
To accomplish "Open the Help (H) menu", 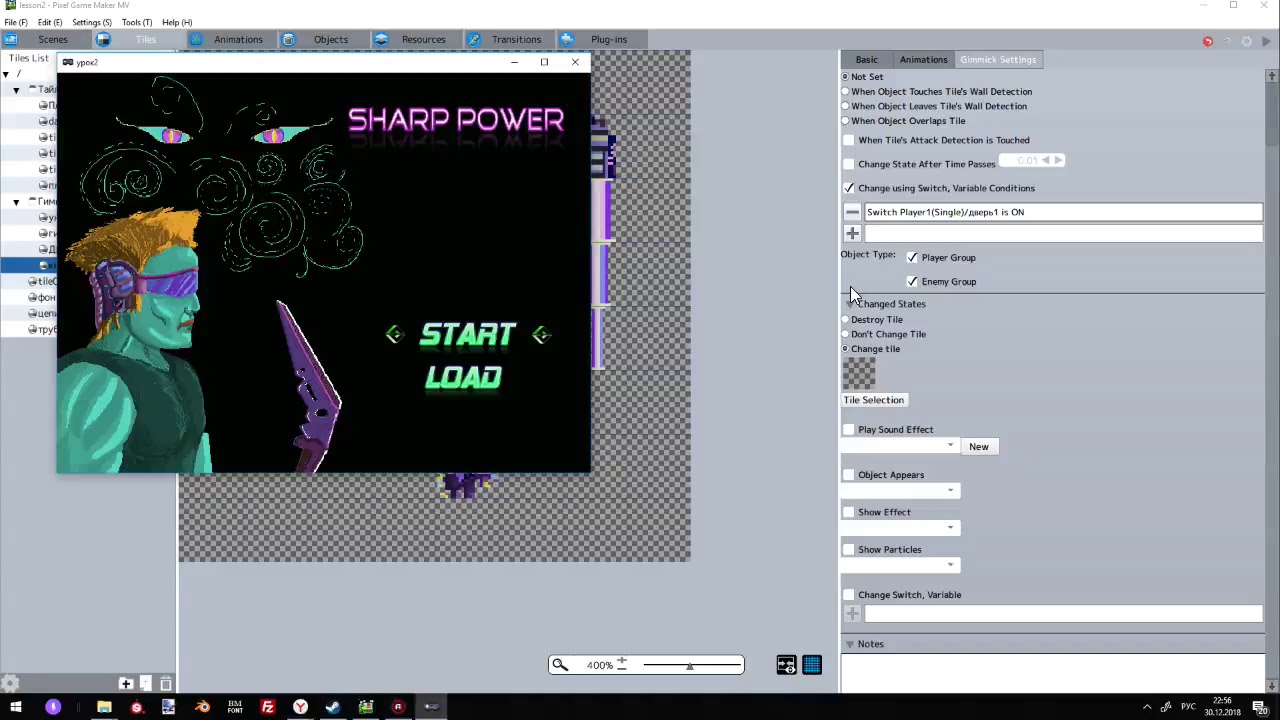I will [177, 22].
